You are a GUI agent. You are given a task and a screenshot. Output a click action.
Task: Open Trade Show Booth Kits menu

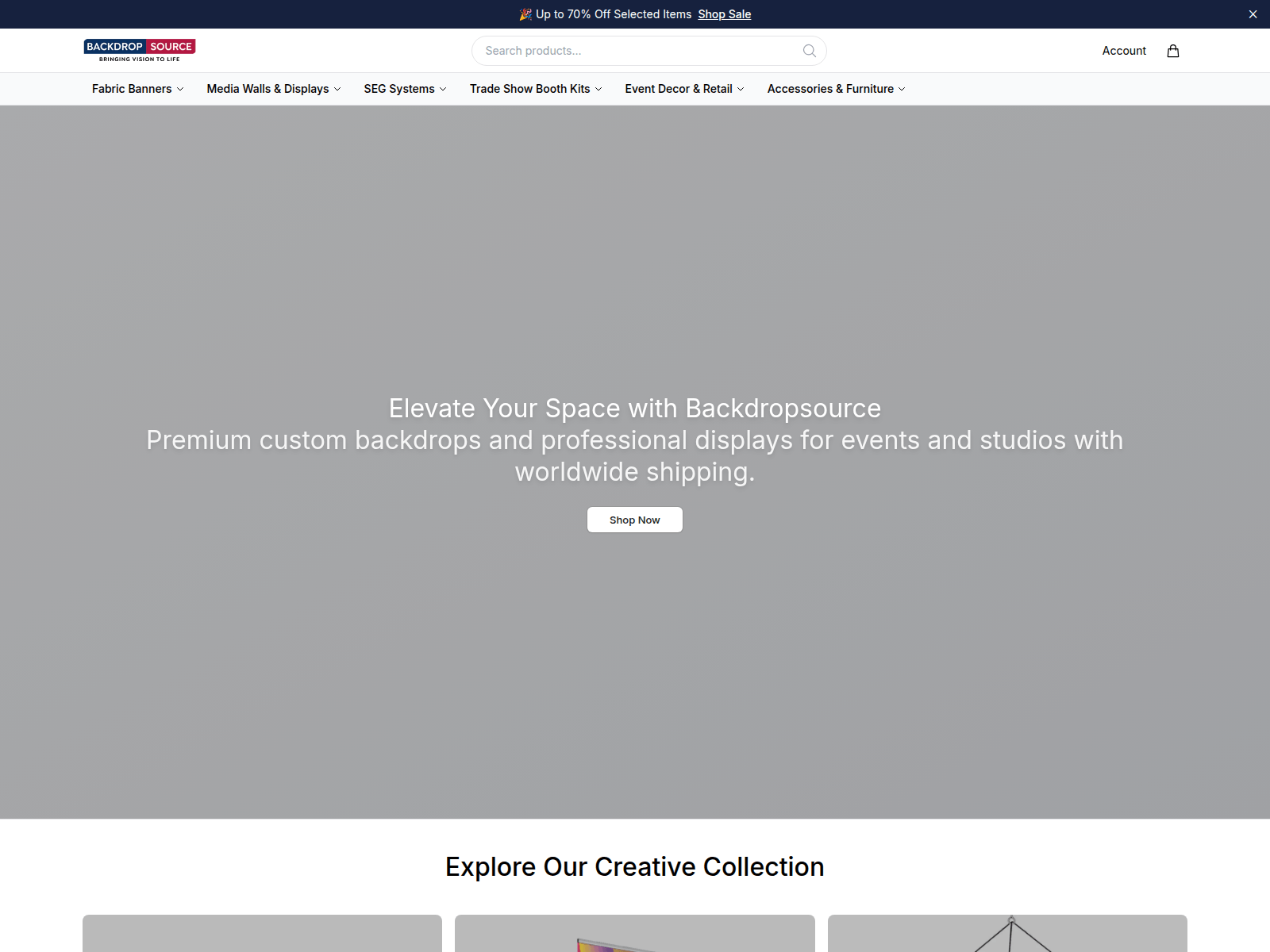[x=536, y=89]
